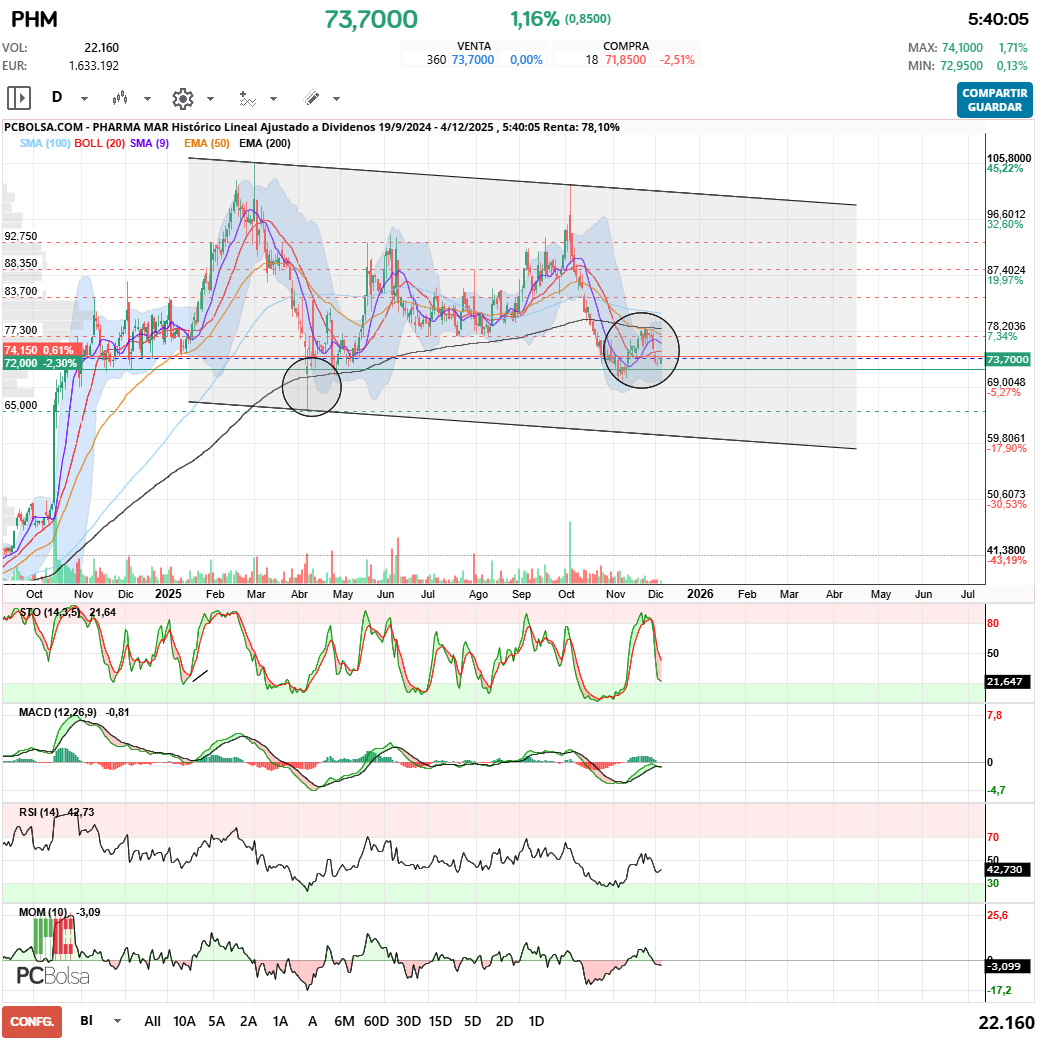This screenshot has height=1043, width=1048.
Task: Select the A time range
Action: tap(312, 1021)
